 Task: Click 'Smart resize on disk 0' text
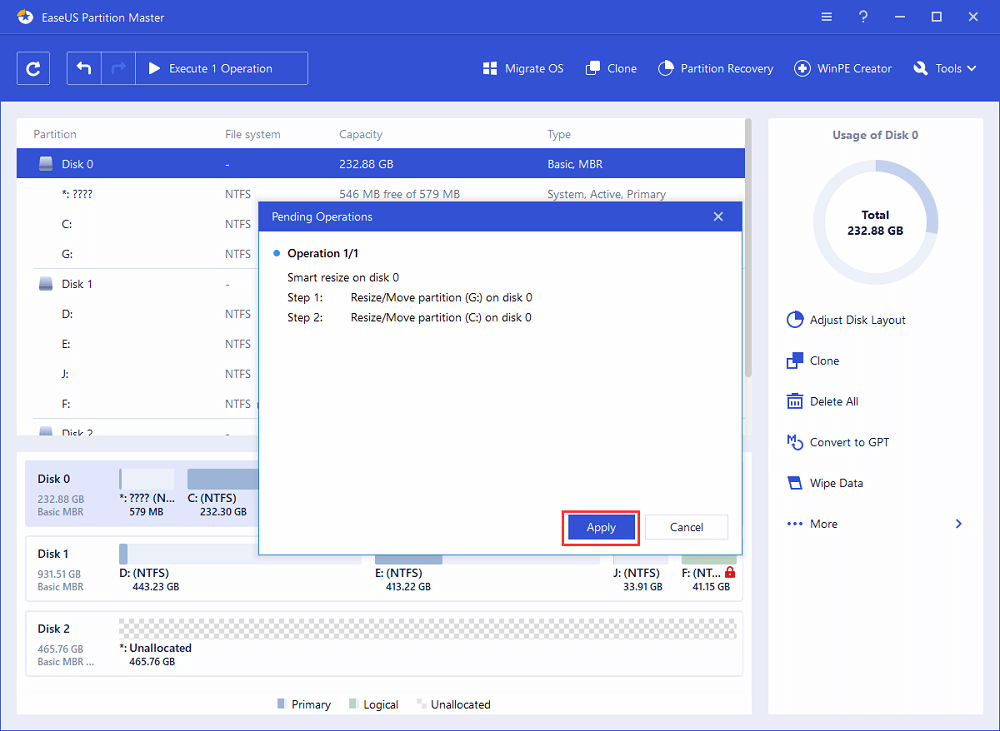coord(343,277)
